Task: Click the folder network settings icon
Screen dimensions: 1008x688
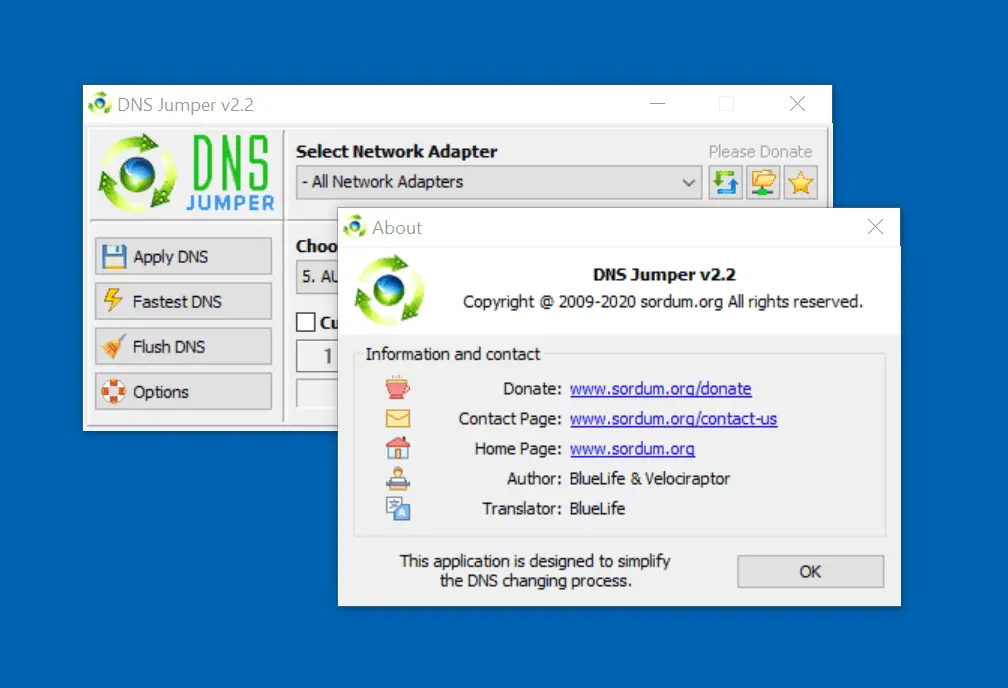Action: (x=763, y=183)
